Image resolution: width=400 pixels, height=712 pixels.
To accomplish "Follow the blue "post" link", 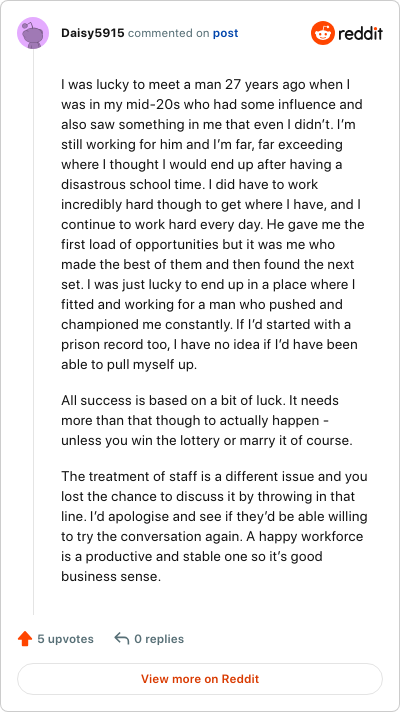I will coord(226,34).
